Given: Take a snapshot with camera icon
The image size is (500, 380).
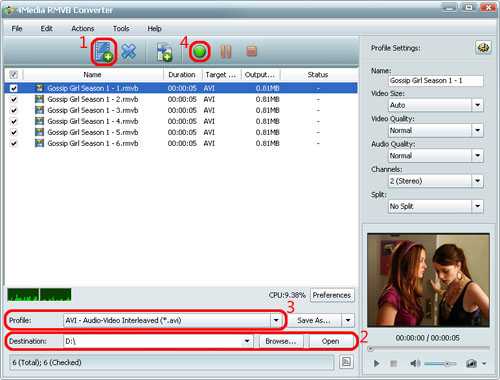Looking at the screenshot, I should pos(471,363).
